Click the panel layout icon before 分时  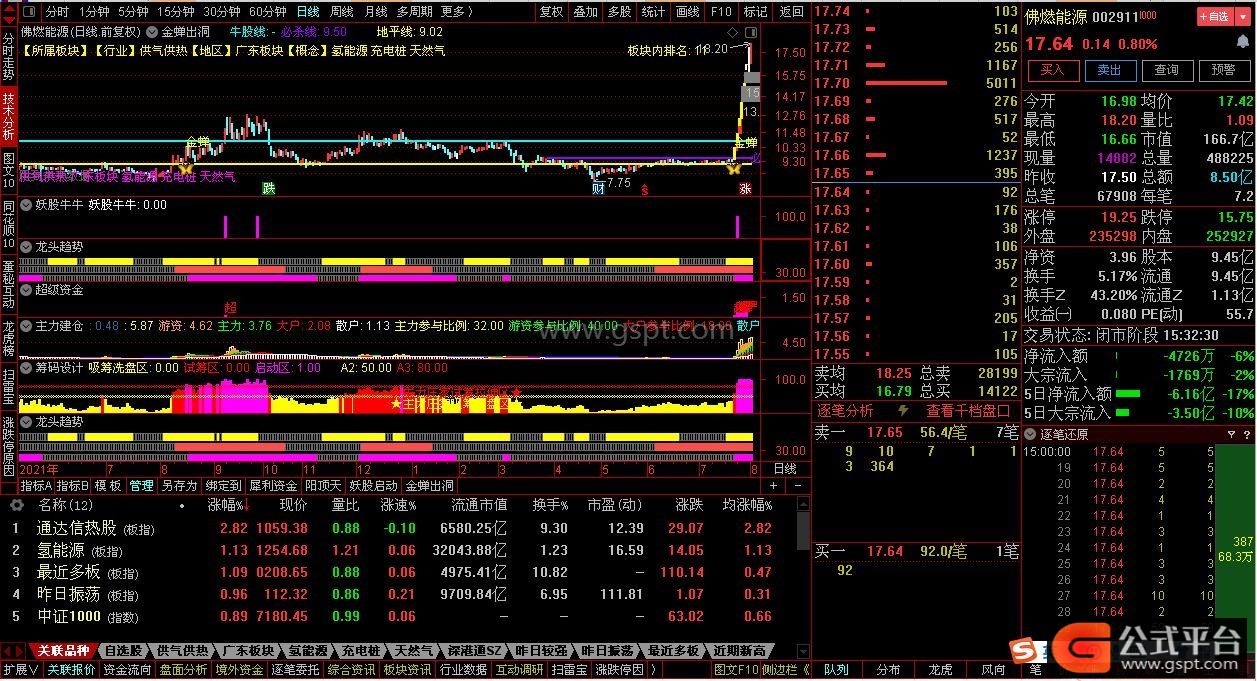tap(28, 11)
